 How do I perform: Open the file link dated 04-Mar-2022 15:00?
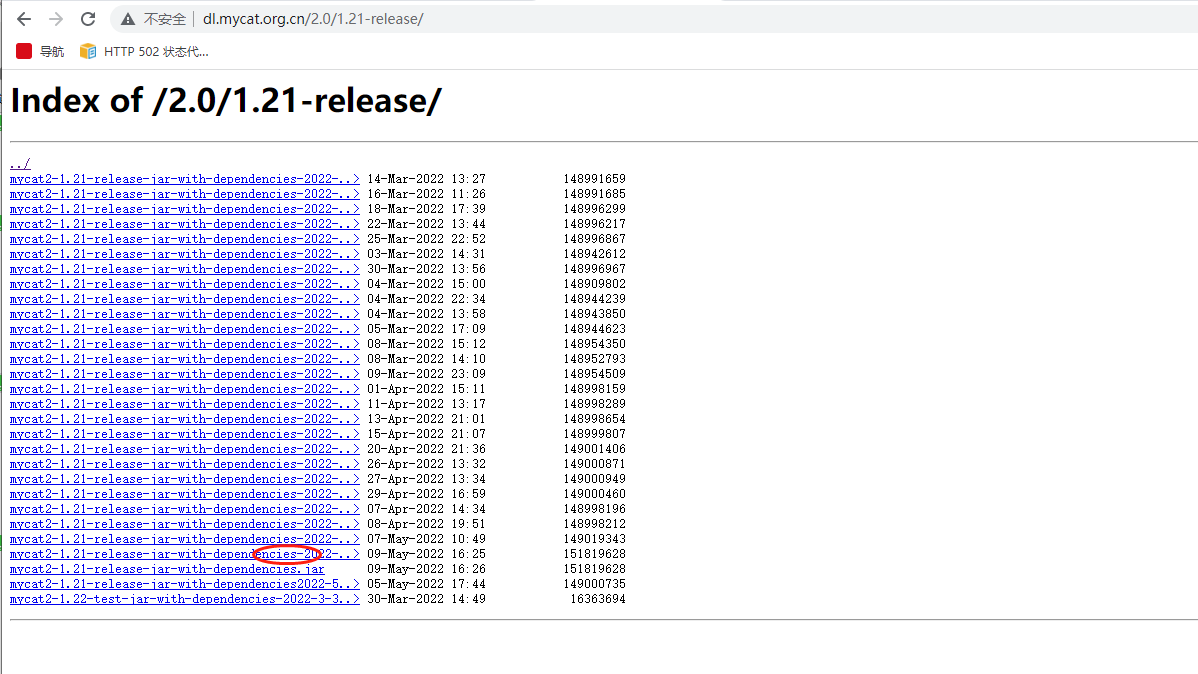point(184,284)
